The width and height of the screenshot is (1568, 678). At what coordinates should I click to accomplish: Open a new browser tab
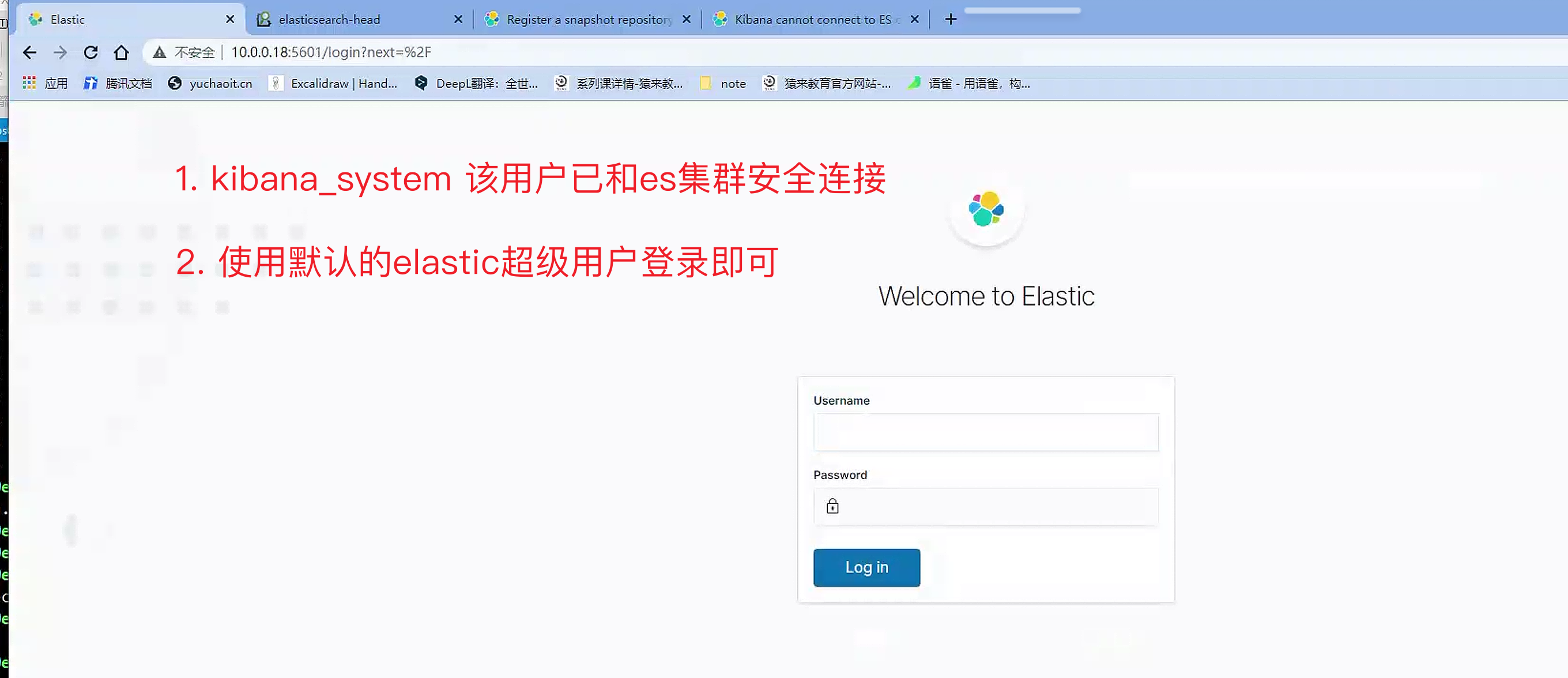950,20
